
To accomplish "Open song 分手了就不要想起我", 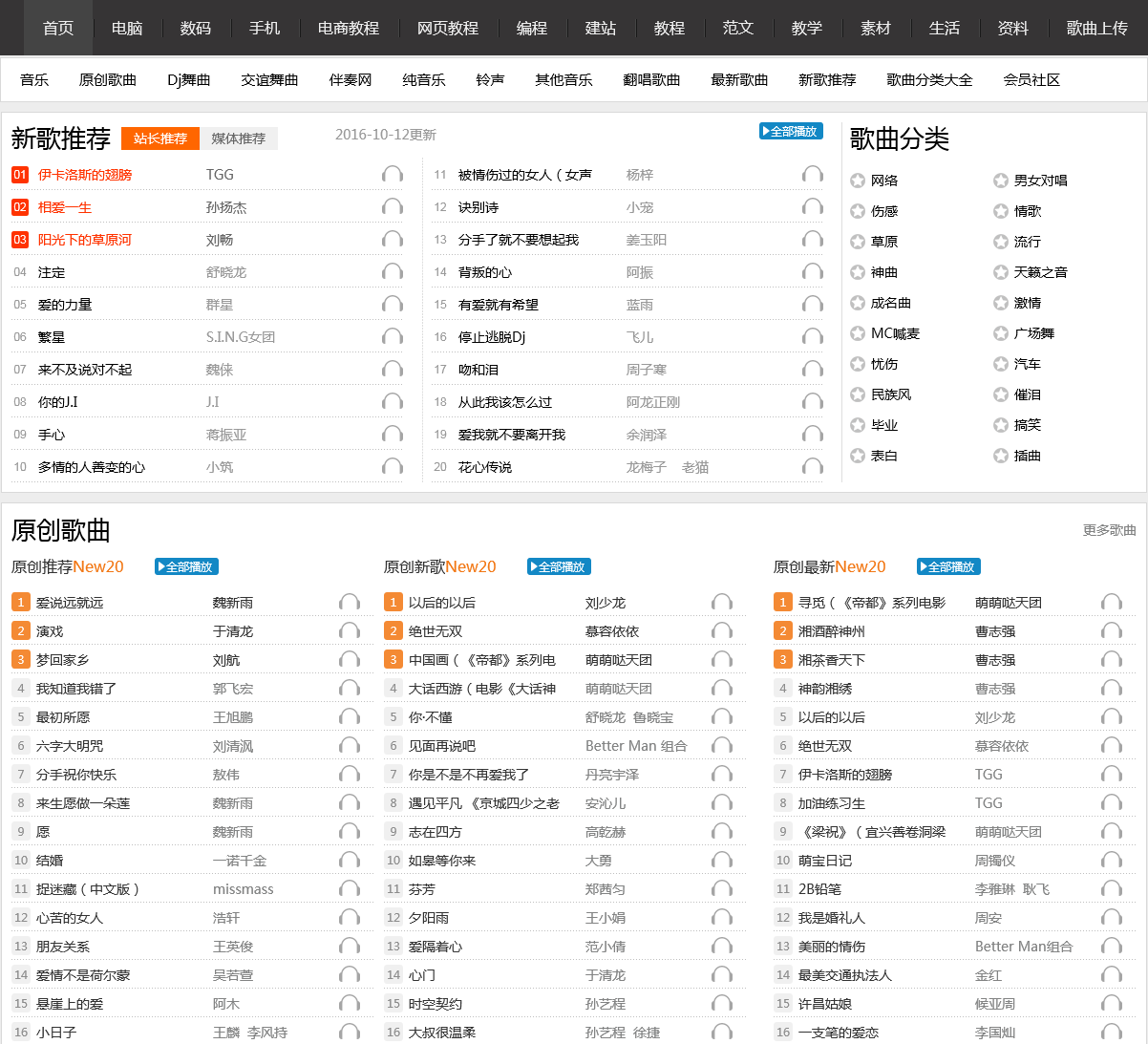I will [x=519, y=240].
